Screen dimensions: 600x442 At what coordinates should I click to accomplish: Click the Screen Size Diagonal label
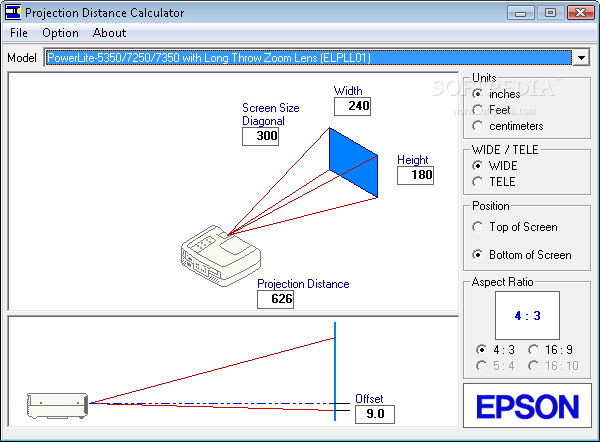pyautogui.click(x=271, y=114)
